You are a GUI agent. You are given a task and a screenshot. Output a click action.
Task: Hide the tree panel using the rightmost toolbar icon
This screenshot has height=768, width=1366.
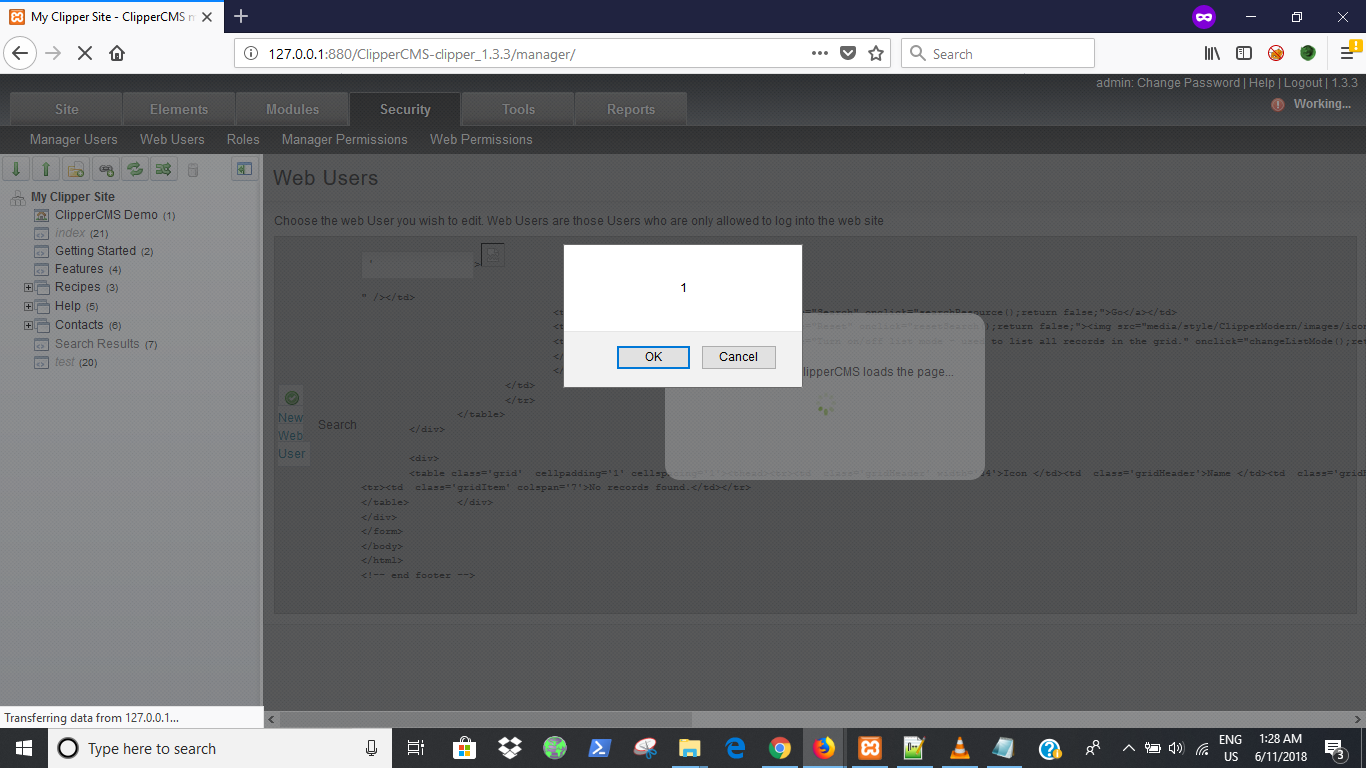click(243, 169)
